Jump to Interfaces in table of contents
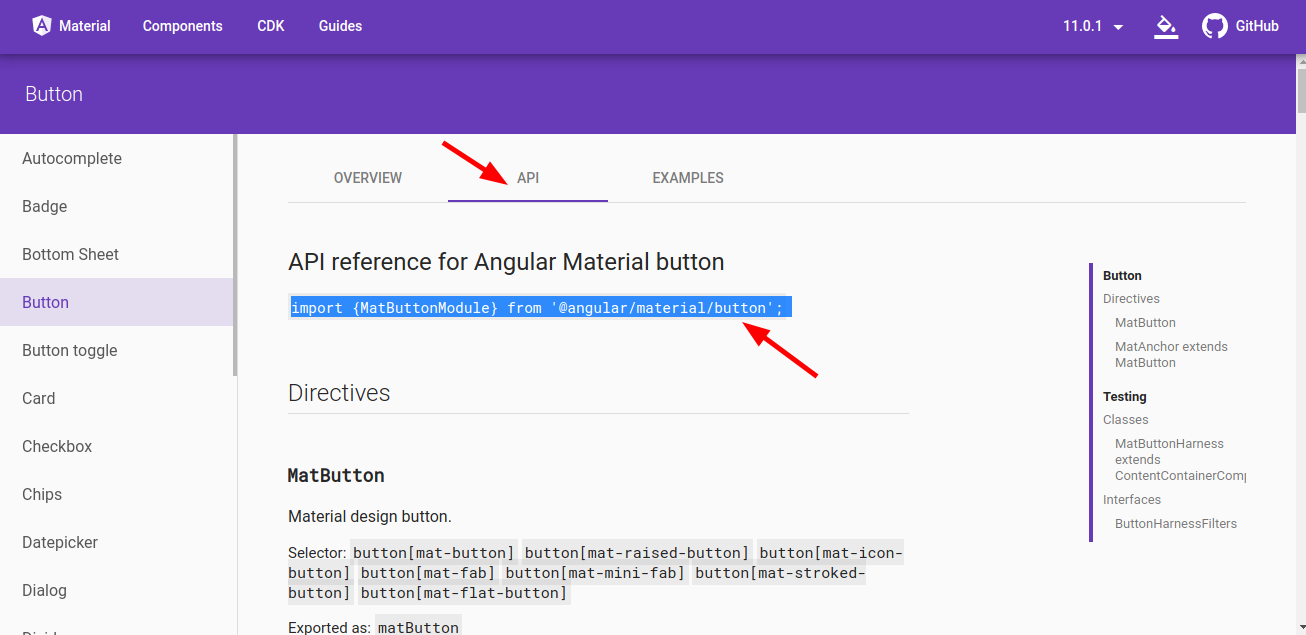Screen dimensions: 1306x635 [x=1132, y=500]
